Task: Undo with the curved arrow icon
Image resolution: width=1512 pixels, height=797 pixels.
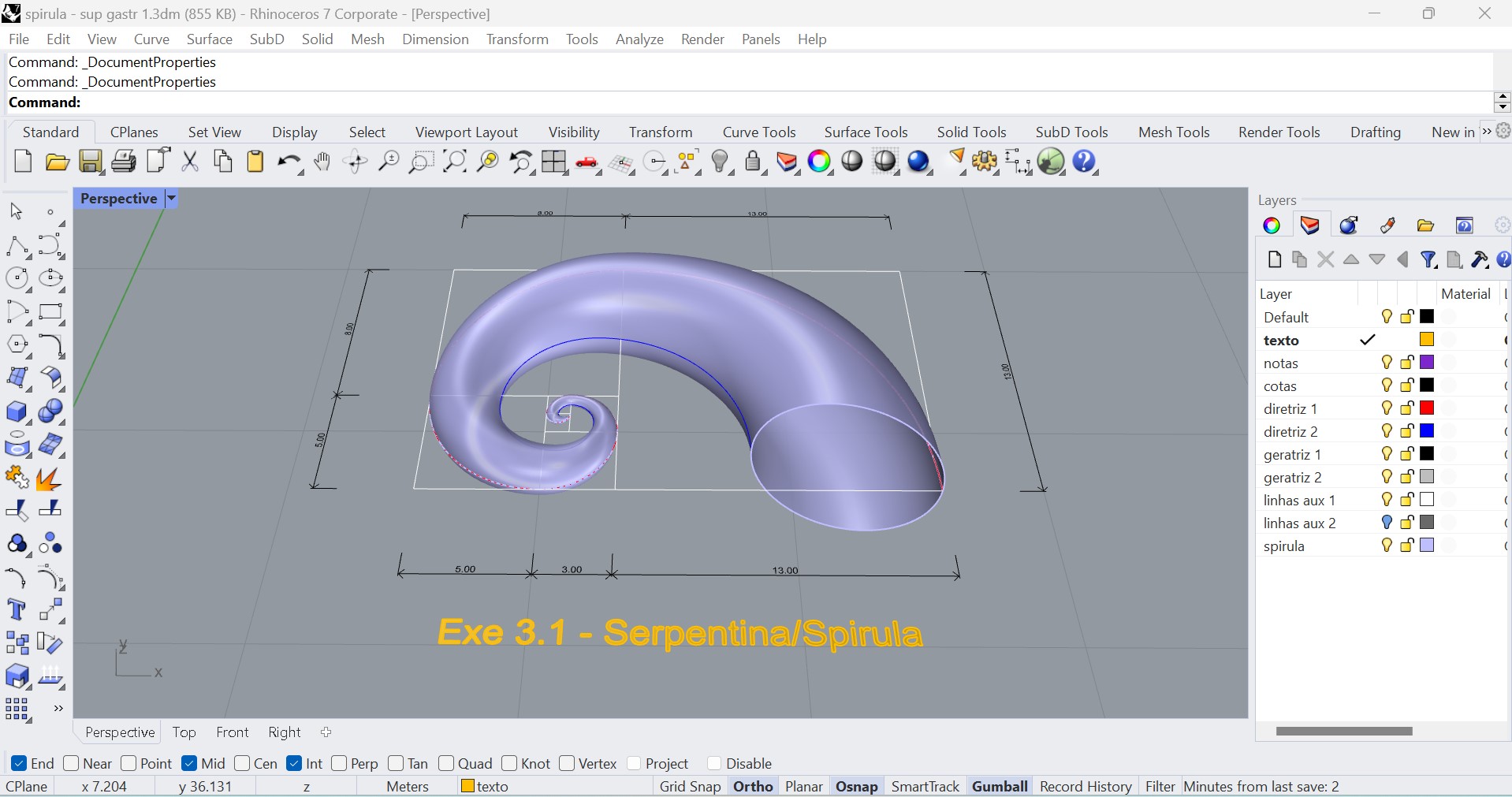Action: (x=289, y=162)
